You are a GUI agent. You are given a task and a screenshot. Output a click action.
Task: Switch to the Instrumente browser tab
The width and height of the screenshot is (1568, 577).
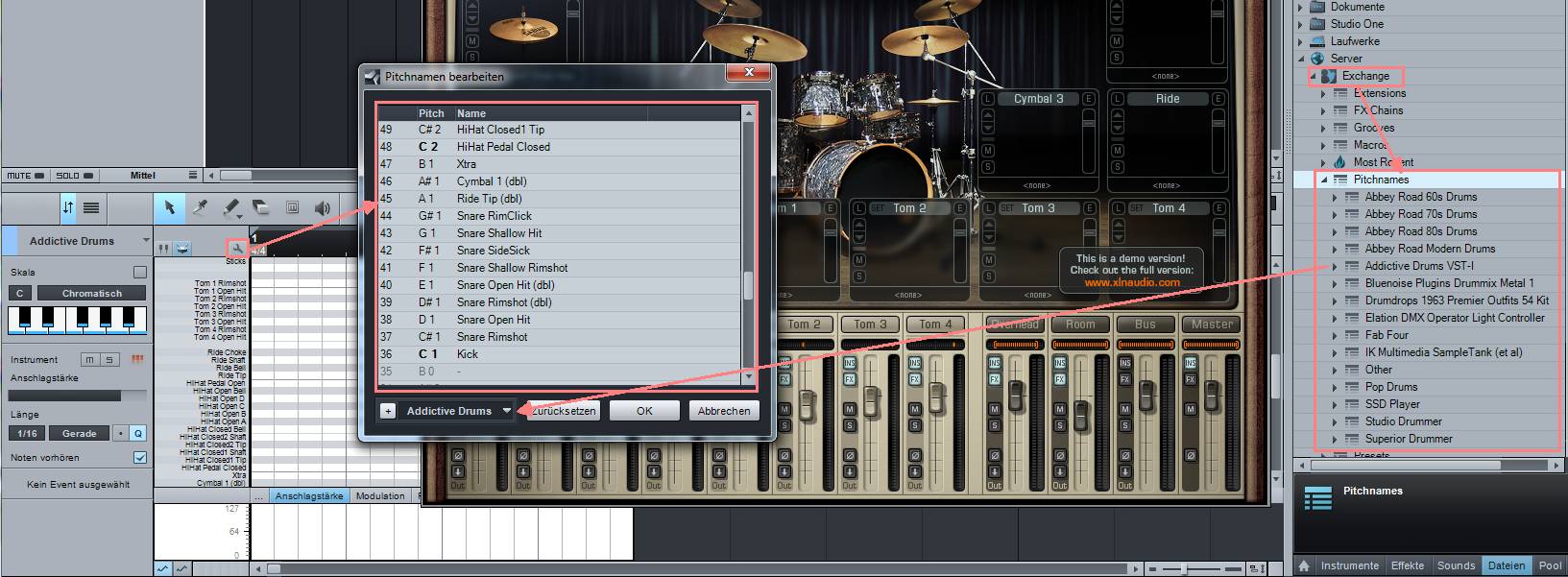1349,565
